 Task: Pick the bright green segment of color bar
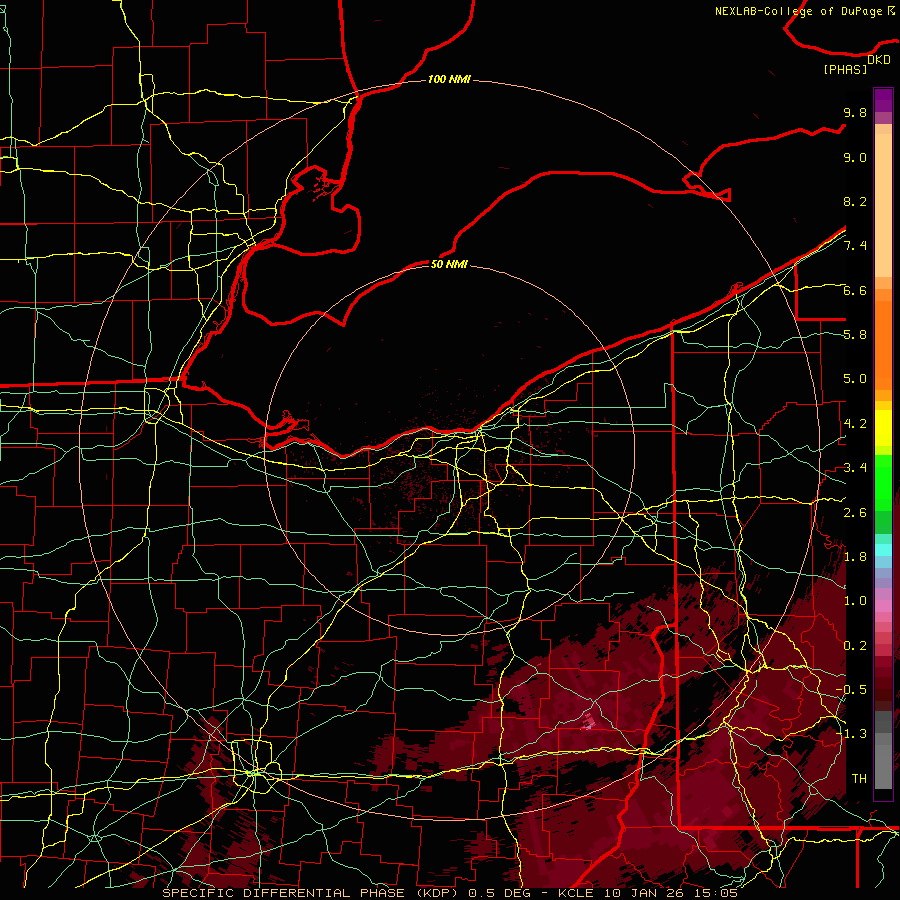883,484
